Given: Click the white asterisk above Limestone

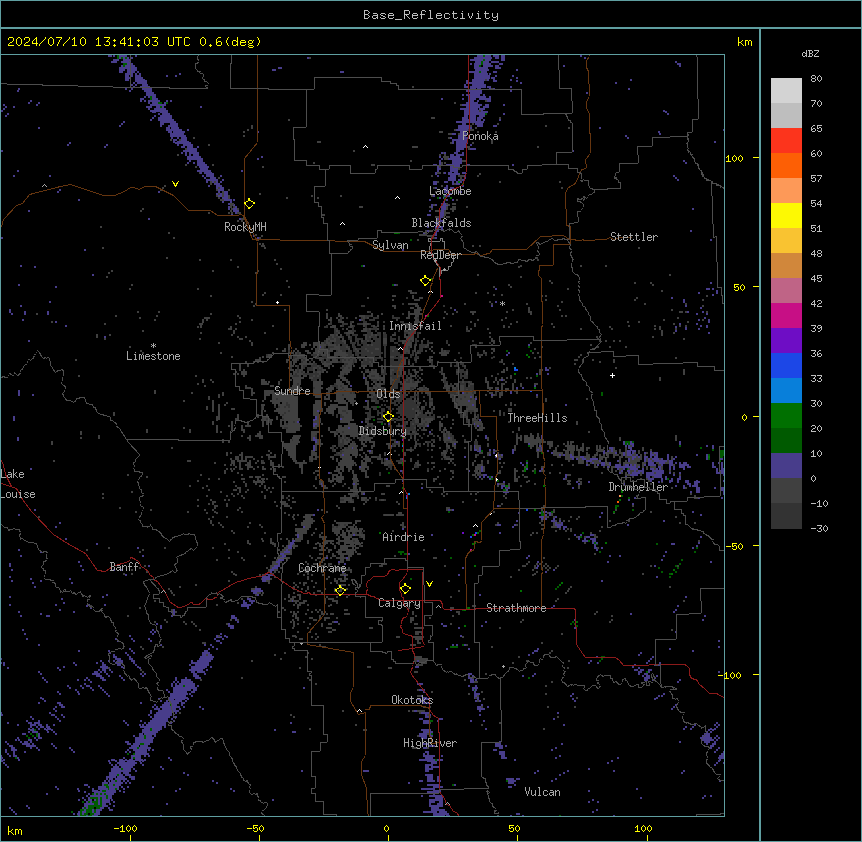Looking at the screenshot, I should tap(153, 346).
